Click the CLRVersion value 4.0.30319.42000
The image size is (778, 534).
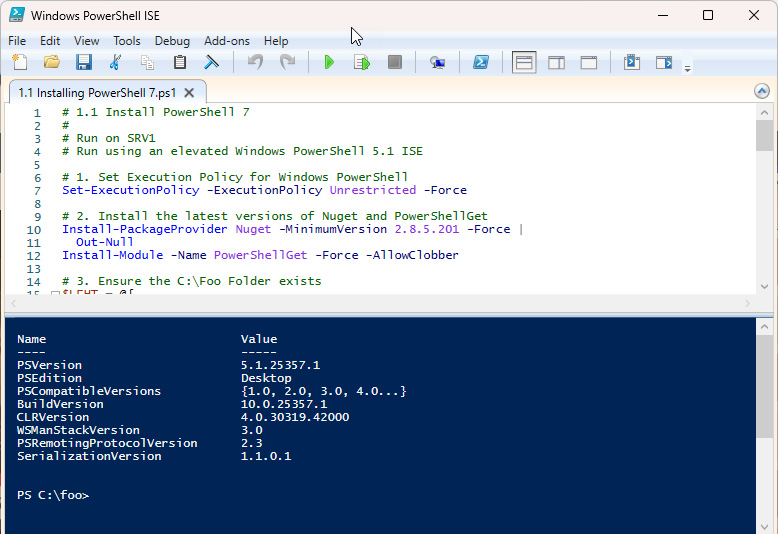point(295,417)
